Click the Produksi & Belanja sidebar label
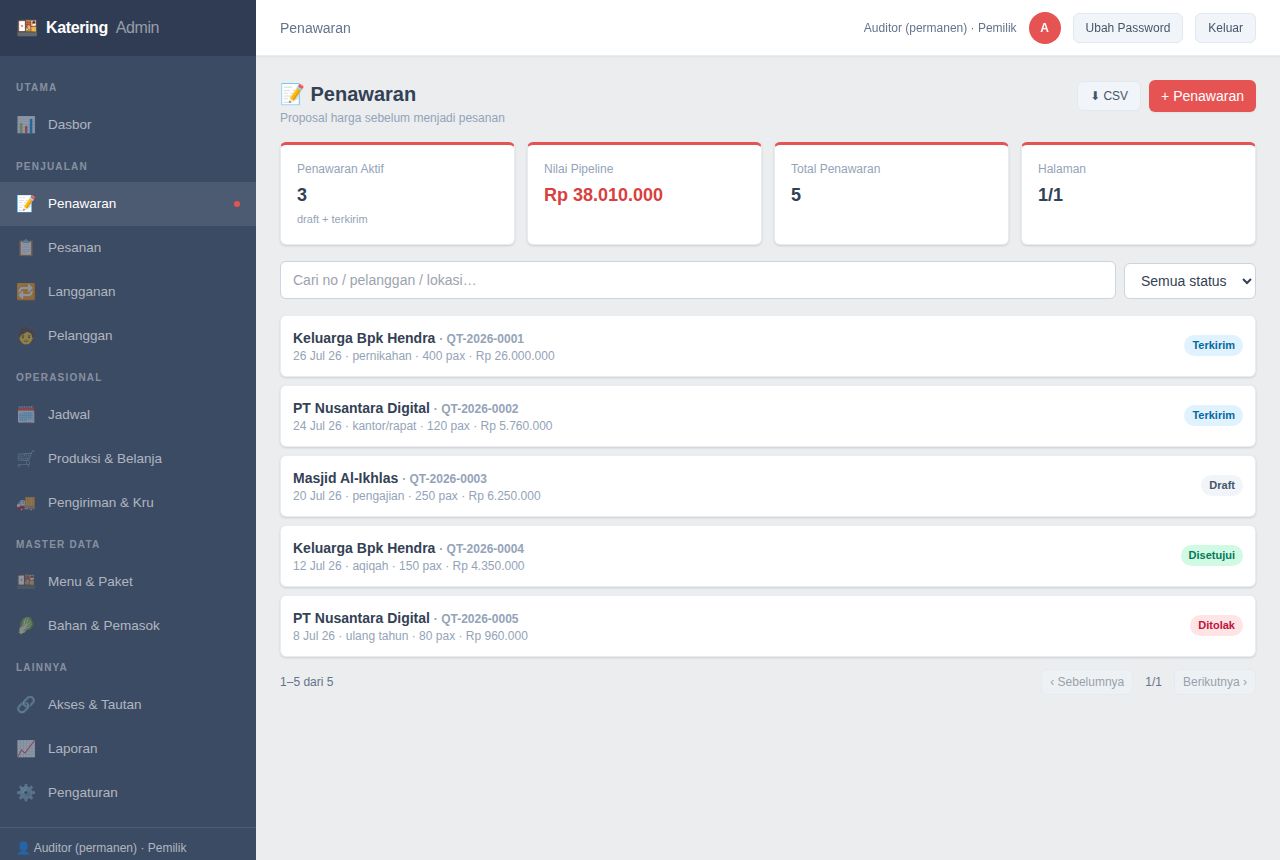Viewport: 1280px width, 860px height. (x=105, y=459)
